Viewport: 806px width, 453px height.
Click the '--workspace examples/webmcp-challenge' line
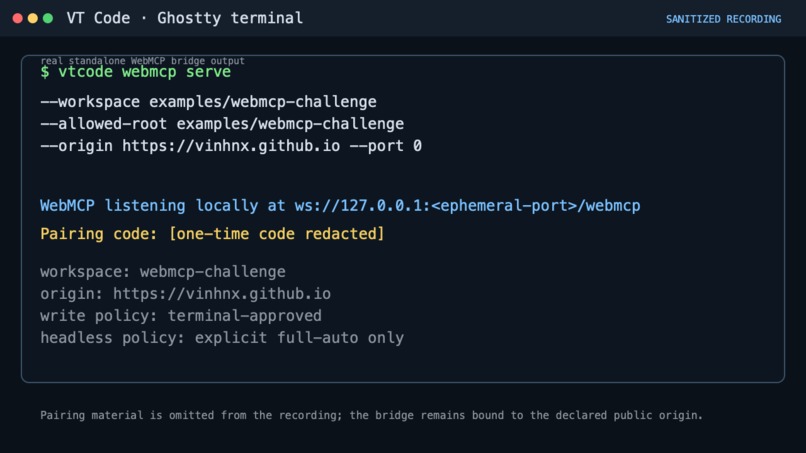coord(208,102)
